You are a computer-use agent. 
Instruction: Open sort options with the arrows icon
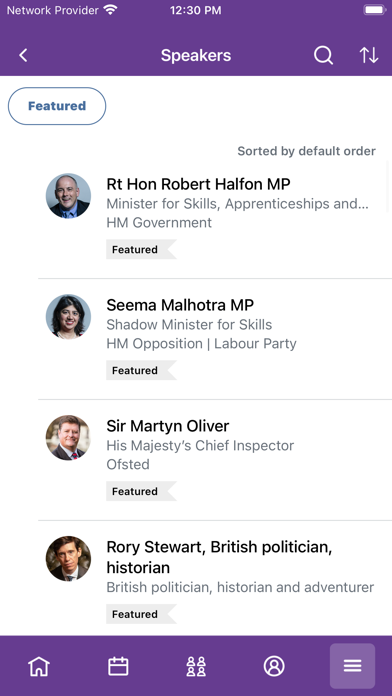[369, 55]
